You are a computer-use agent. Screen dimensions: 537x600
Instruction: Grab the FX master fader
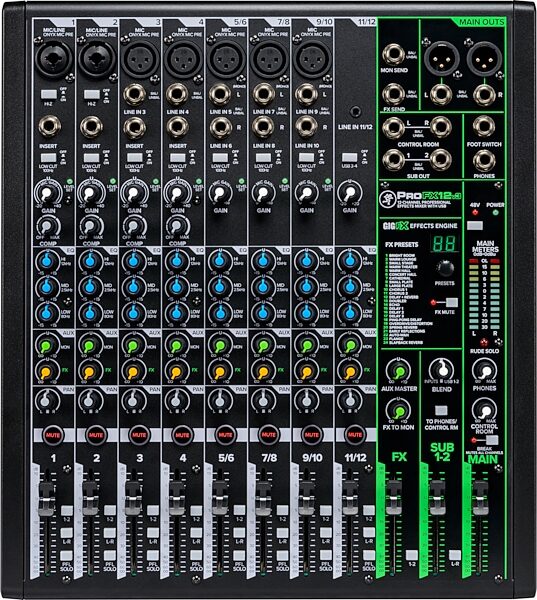click(394, 497)
